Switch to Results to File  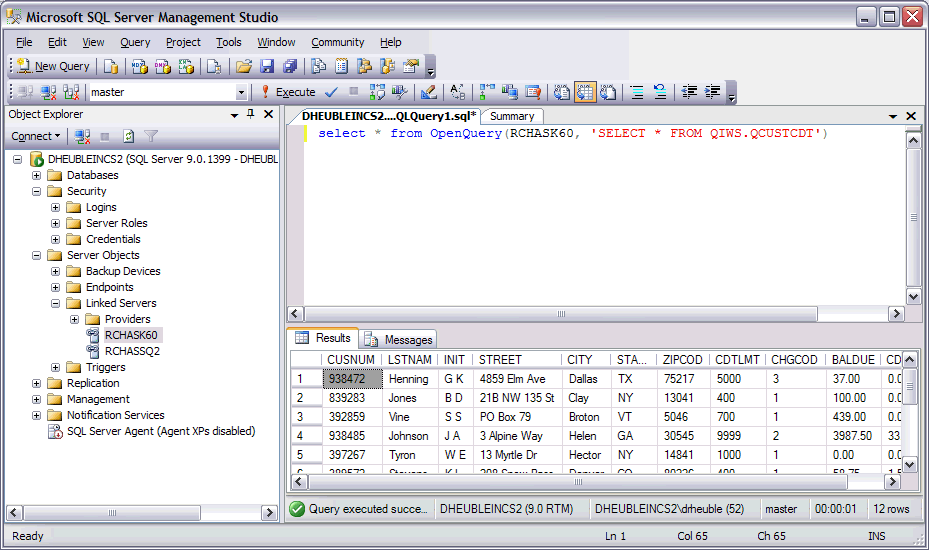pyautogui.click(x=608, y=92)
